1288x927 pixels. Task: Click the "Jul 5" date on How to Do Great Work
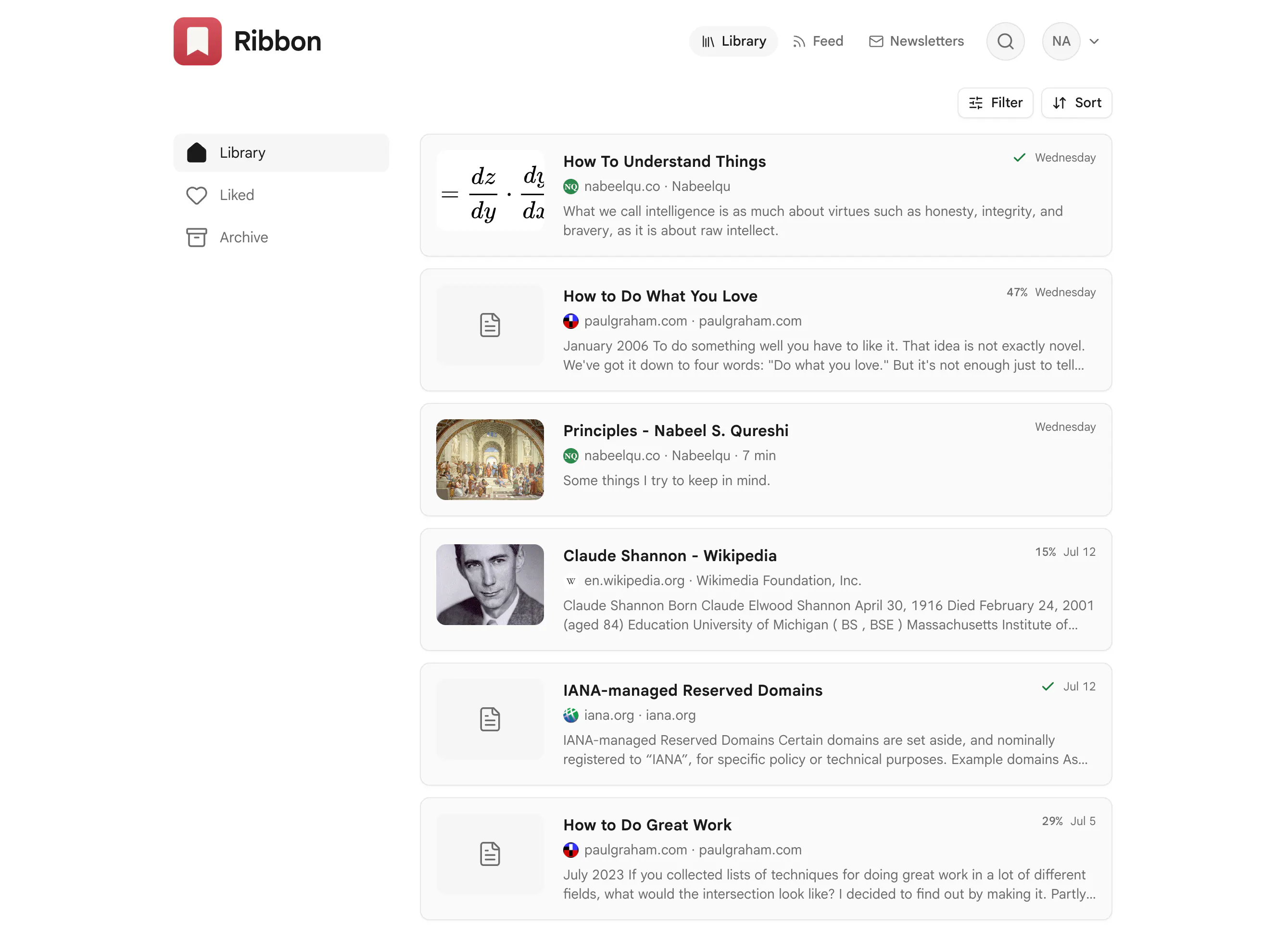click(x=1083, y=821)
